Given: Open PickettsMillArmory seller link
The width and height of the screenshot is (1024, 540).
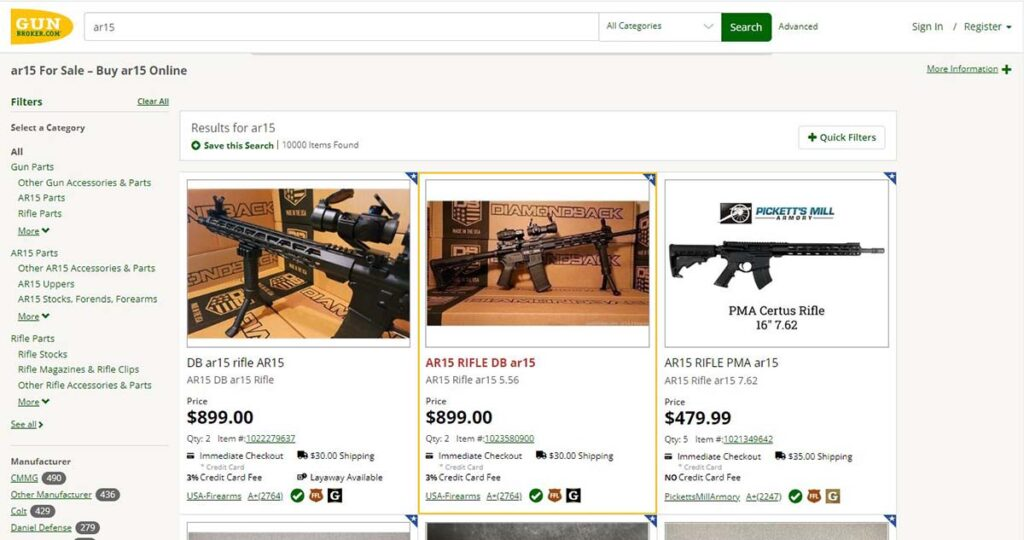Looking at the screenshot, I should tap(702, 497).
